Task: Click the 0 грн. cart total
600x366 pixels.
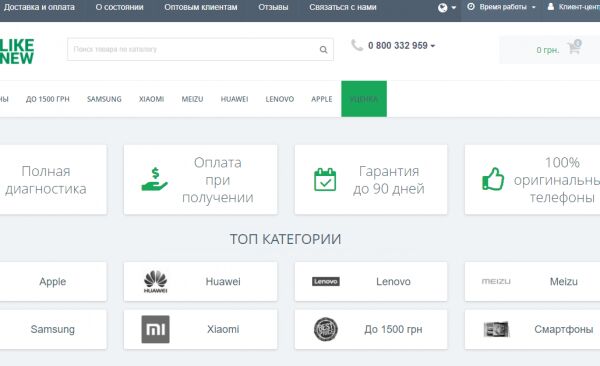Action: click(x=548, y=50)
